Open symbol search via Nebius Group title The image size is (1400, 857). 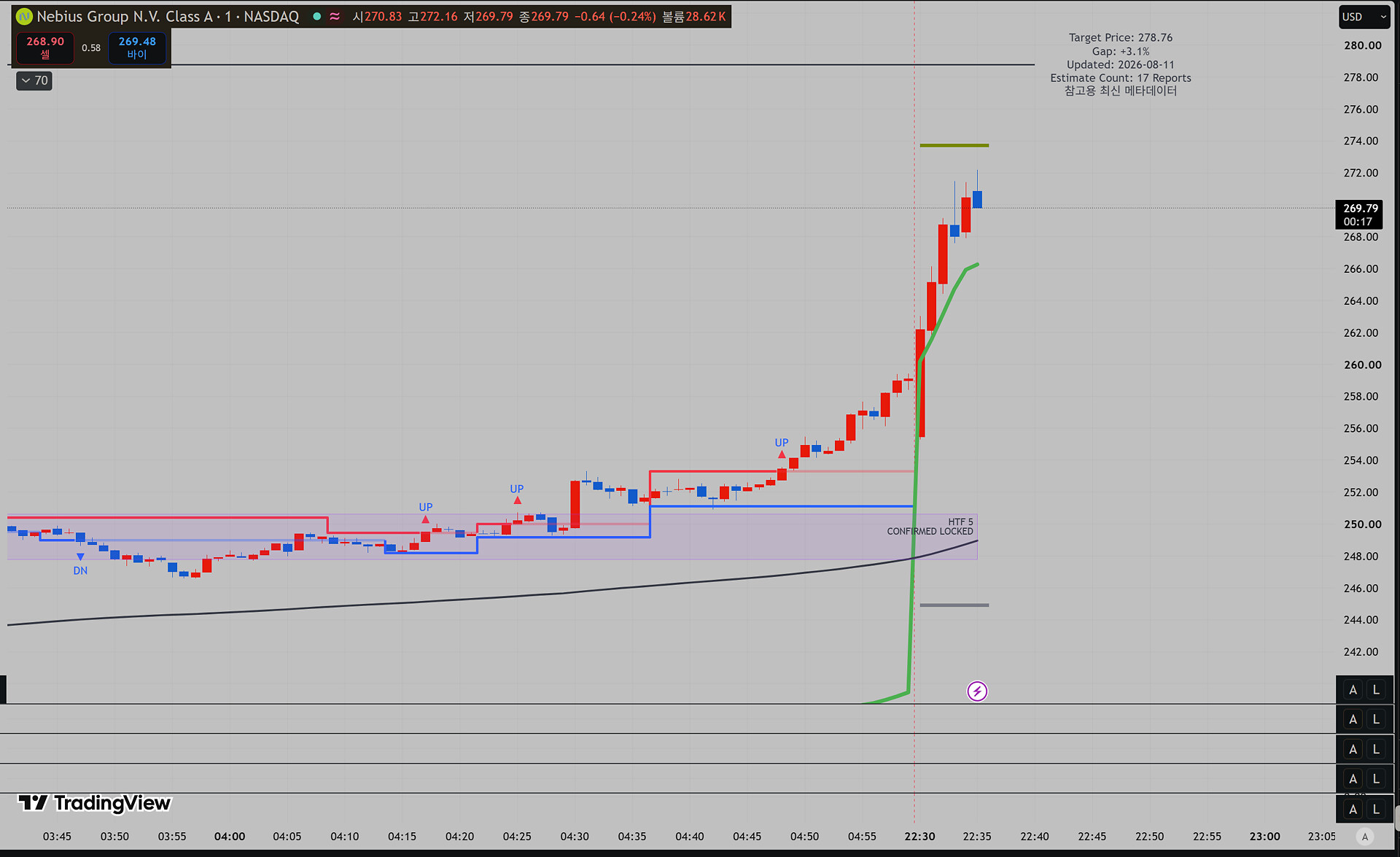point(168,16)
